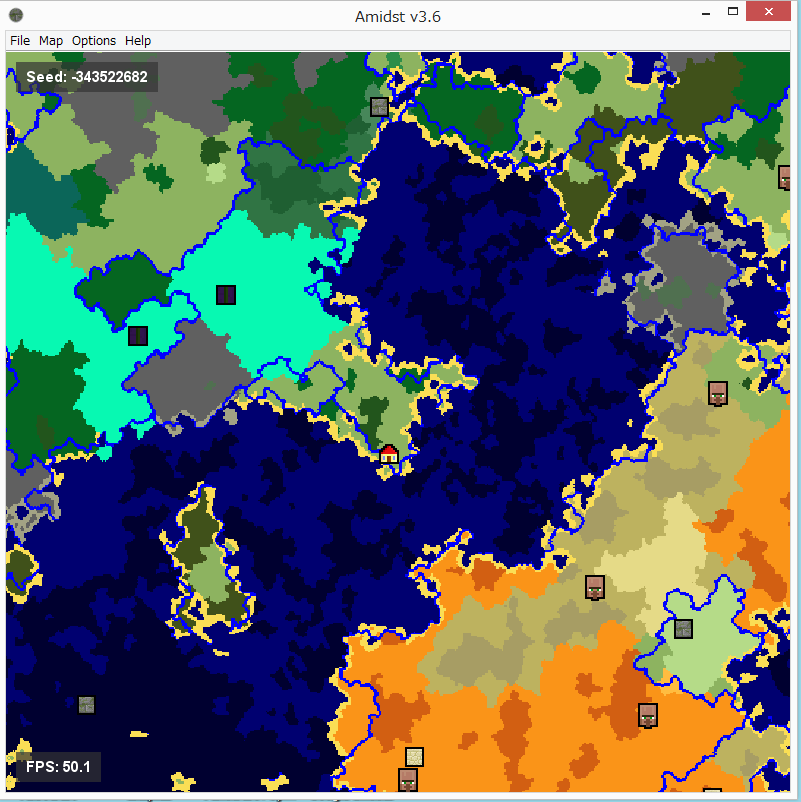Select the village icon in orange desert, lower right
The width and height of the screenshot is (801, 802).
(x=648, y=715)
